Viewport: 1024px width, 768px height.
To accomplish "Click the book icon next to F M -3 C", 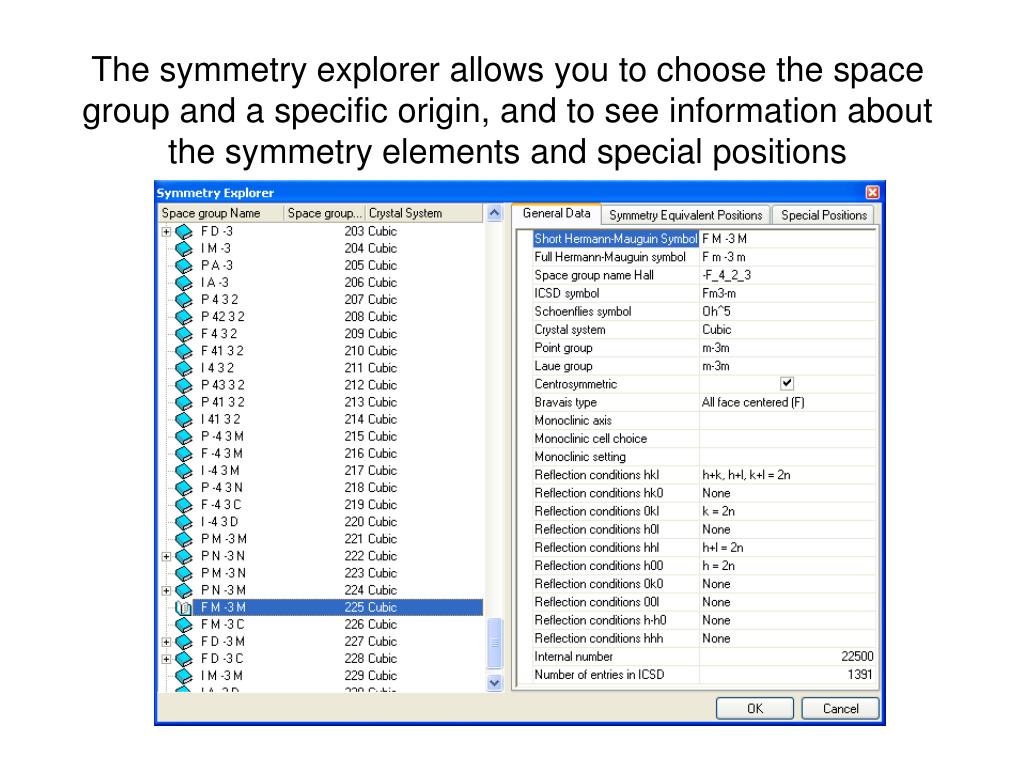I will (x=184, y=625).
